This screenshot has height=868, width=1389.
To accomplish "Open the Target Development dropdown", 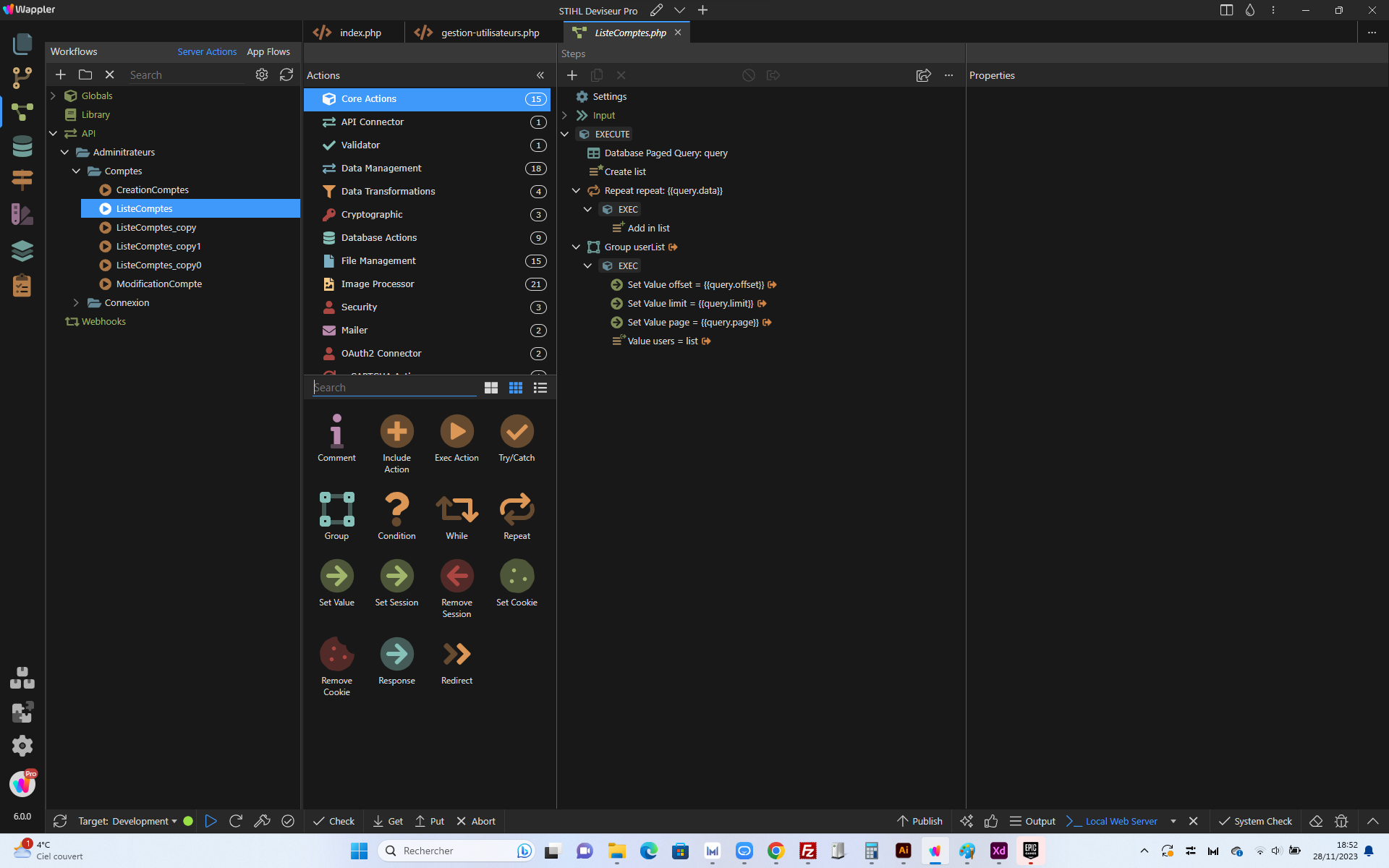I will pyautogui.click(x=127, y=821).
